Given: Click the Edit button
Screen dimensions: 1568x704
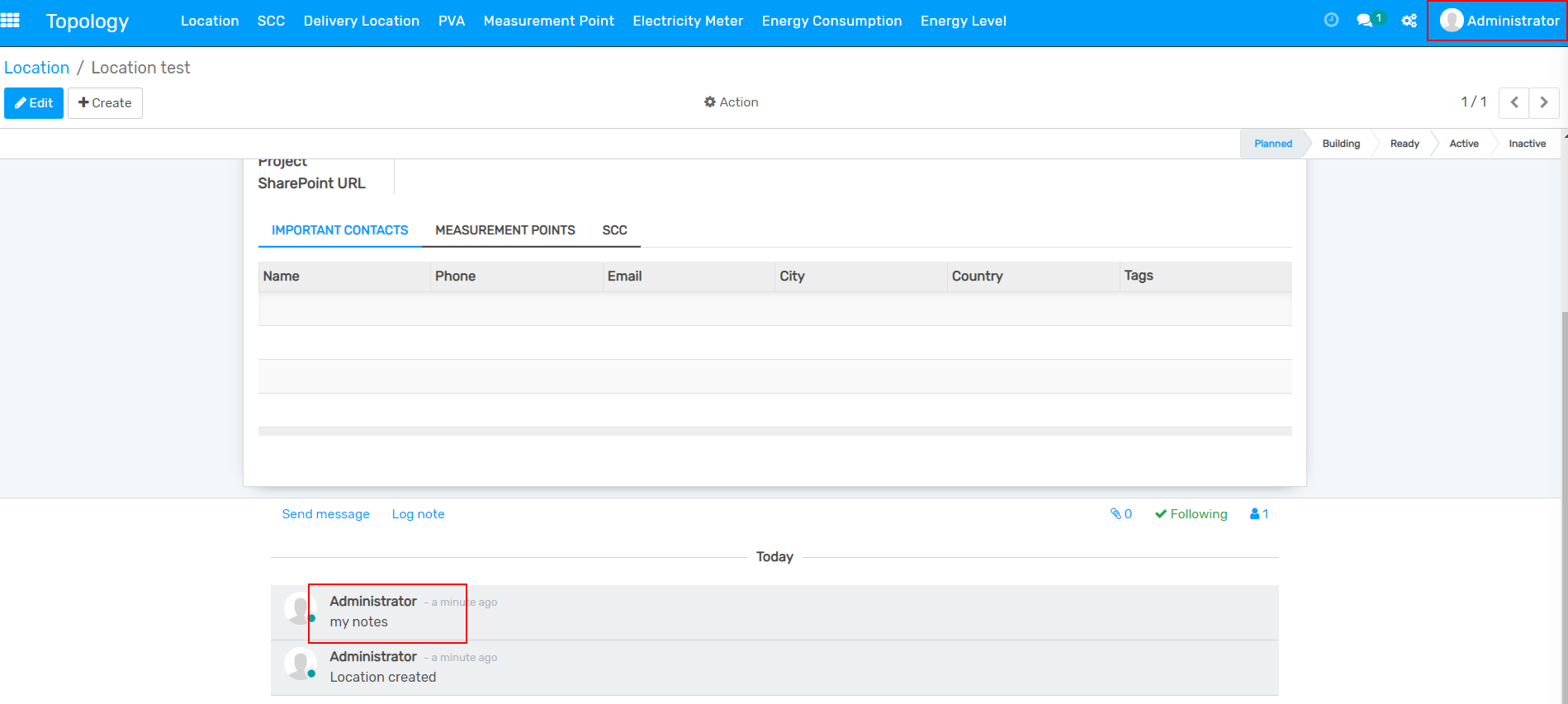Looking at the screenshot, I should point(34,103).
